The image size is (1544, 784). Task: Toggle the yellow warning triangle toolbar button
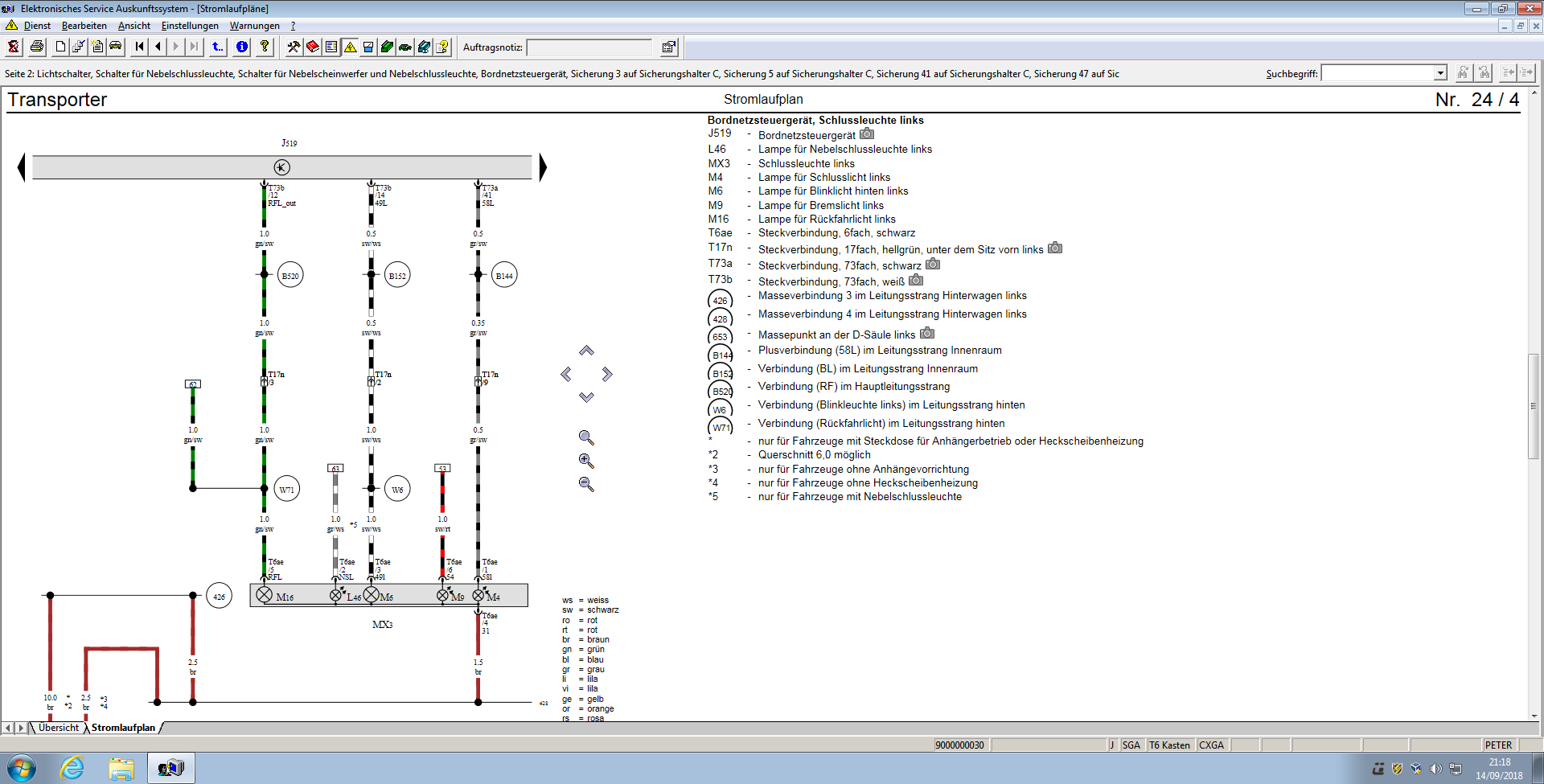click(351, 47)
